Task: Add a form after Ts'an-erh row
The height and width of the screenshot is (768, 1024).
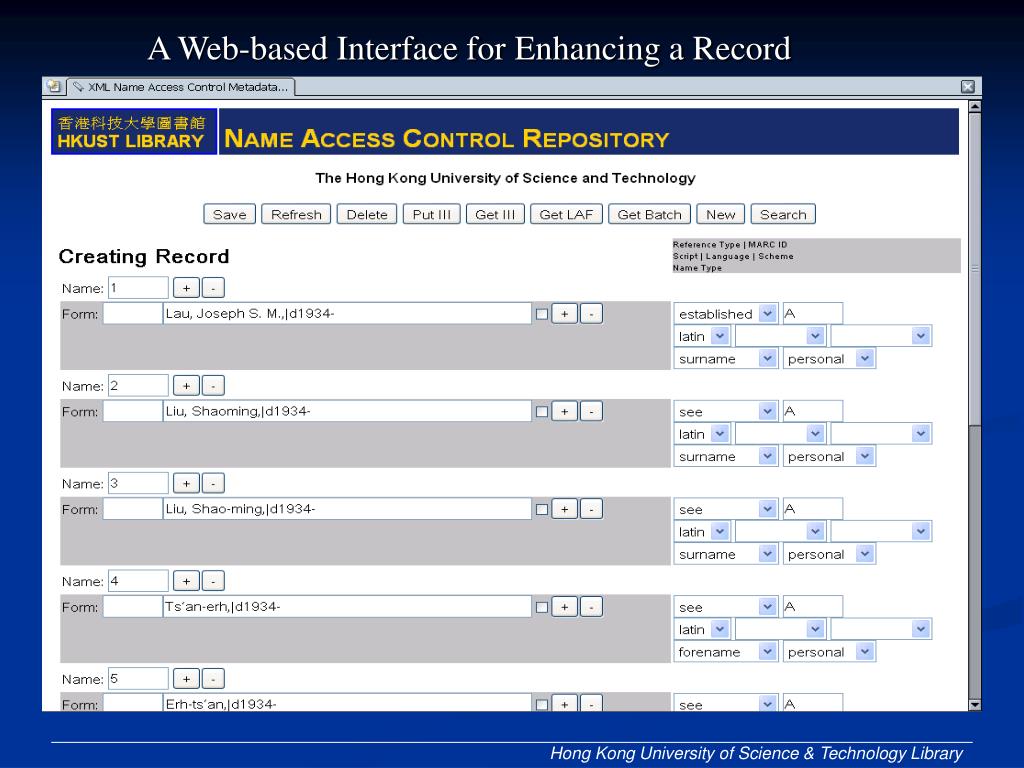Action: coord(564,607)
